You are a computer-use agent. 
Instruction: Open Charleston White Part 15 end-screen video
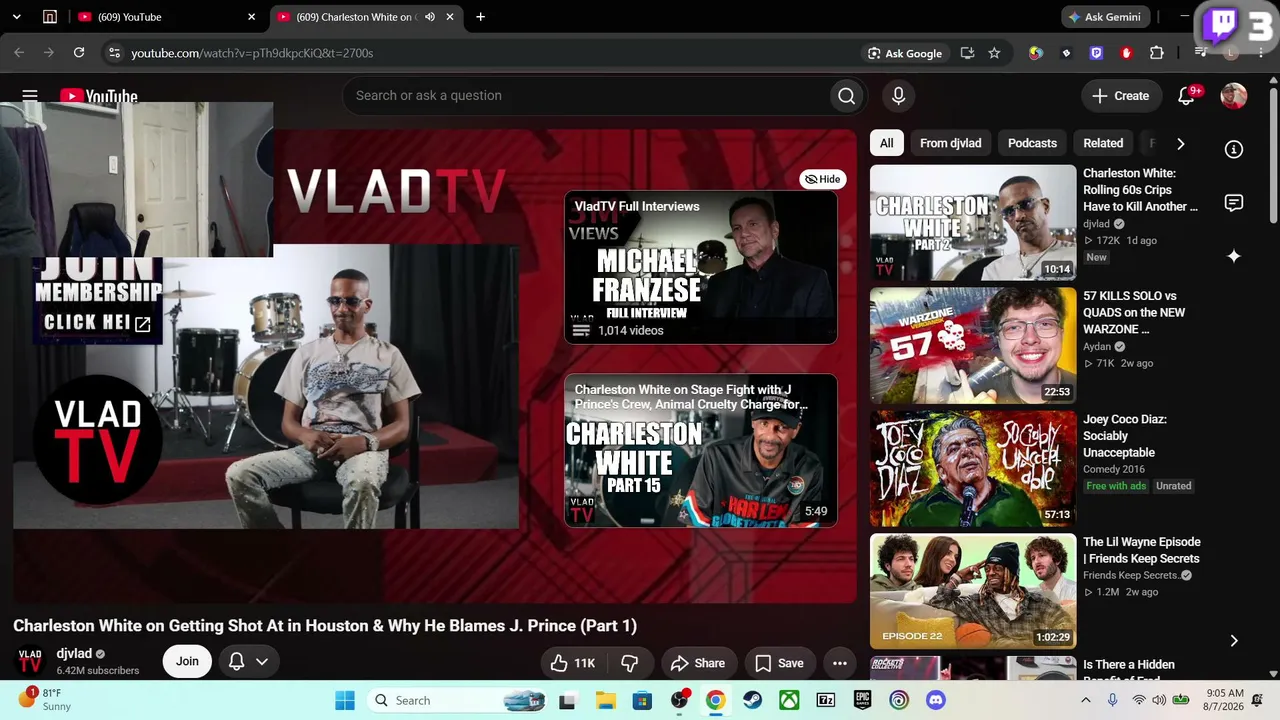(x=700, y=450)
